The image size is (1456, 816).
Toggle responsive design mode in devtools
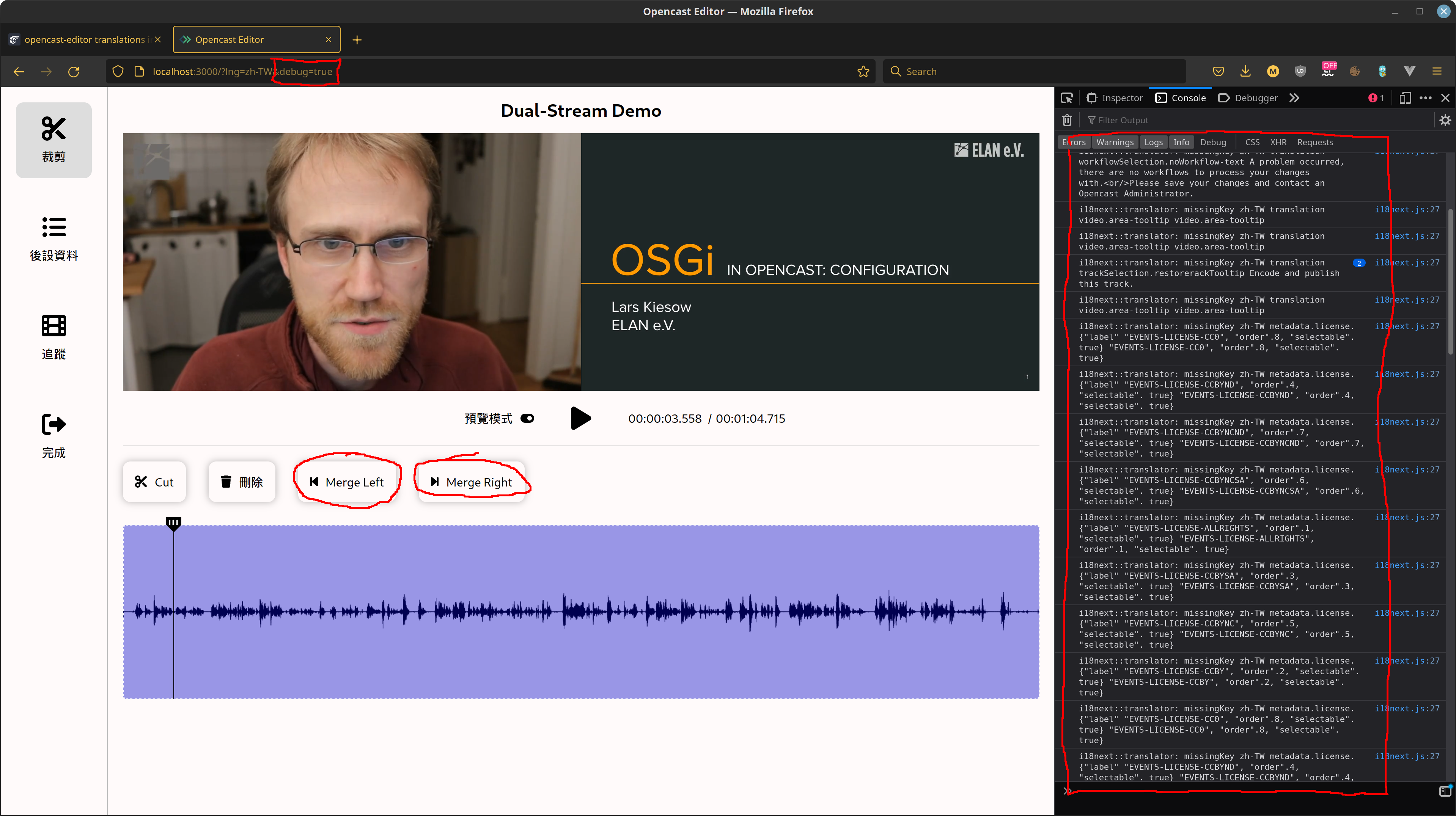tap(1406, 98)
